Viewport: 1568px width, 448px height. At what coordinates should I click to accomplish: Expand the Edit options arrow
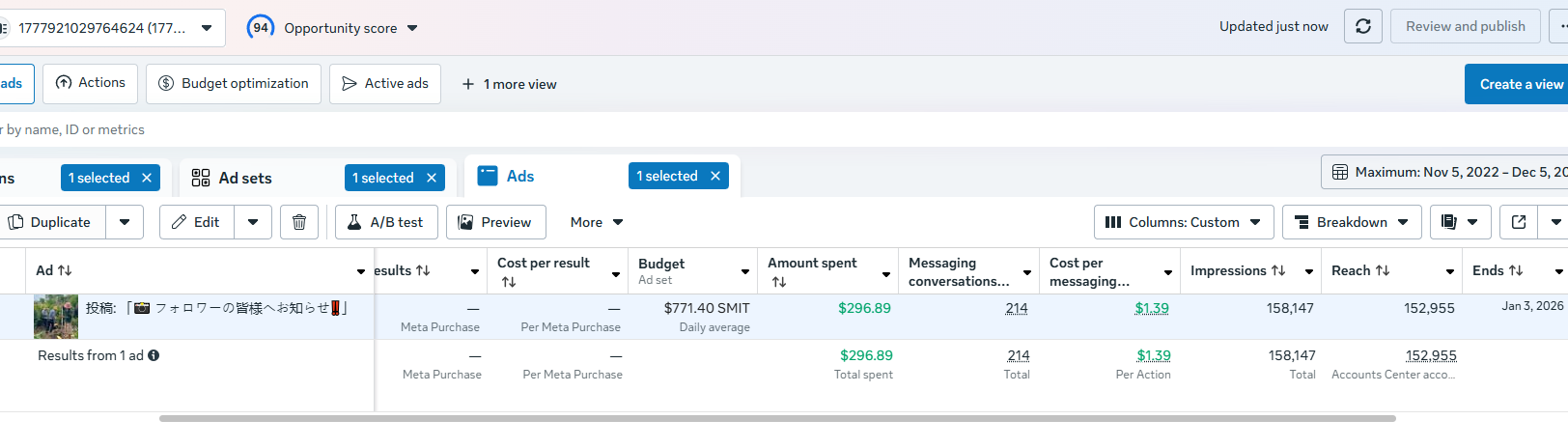pos(253,222)
